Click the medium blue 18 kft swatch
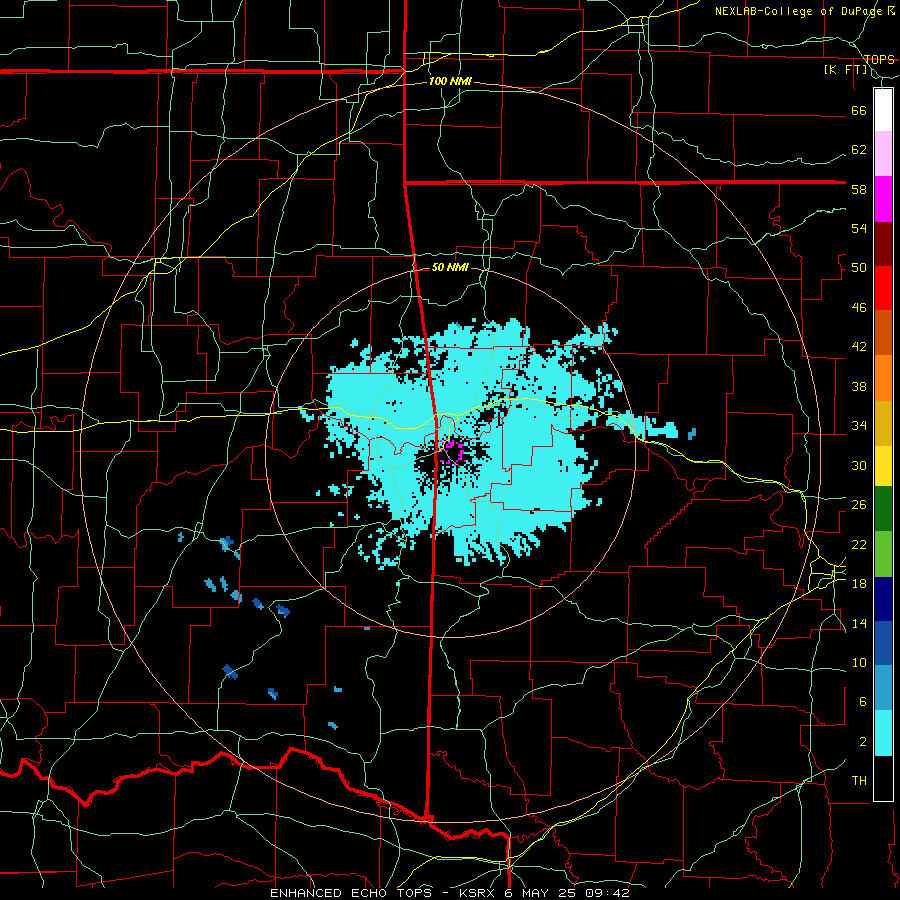Screen dimensions: 900x900 click(x=883, y=643)
